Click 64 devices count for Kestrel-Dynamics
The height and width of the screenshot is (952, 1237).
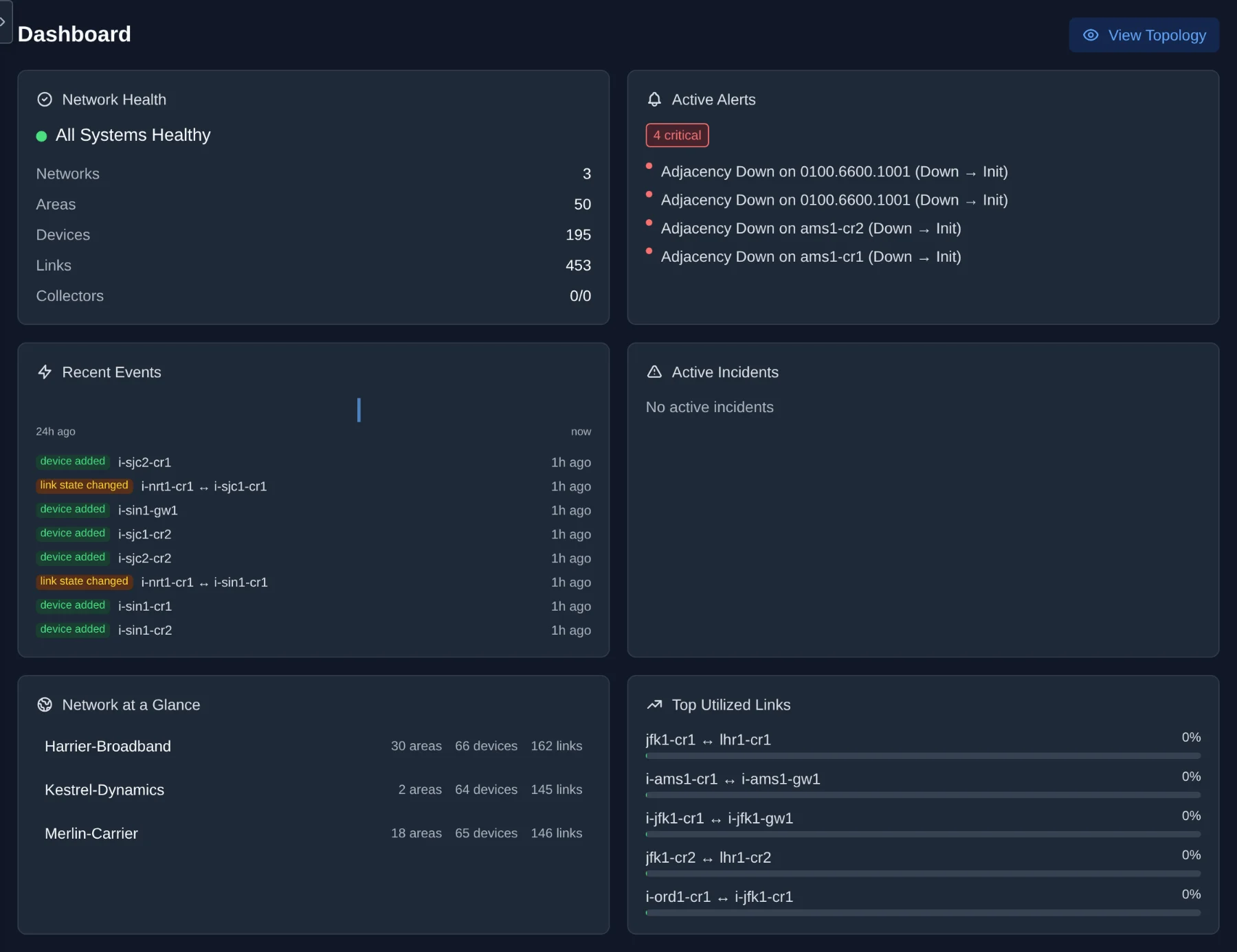coord(486,790)
